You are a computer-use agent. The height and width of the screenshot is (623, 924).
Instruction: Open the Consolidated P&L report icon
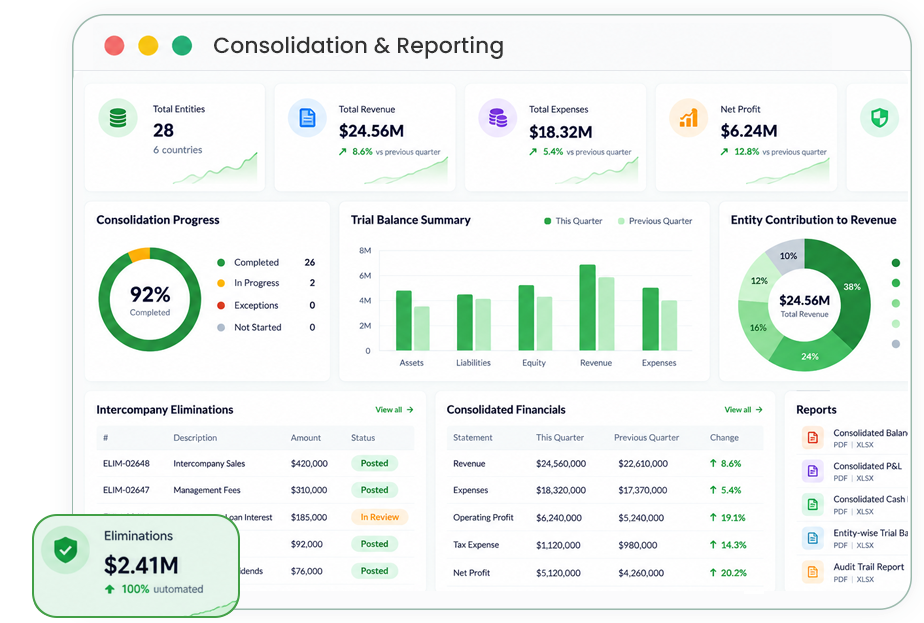[813, 471]
